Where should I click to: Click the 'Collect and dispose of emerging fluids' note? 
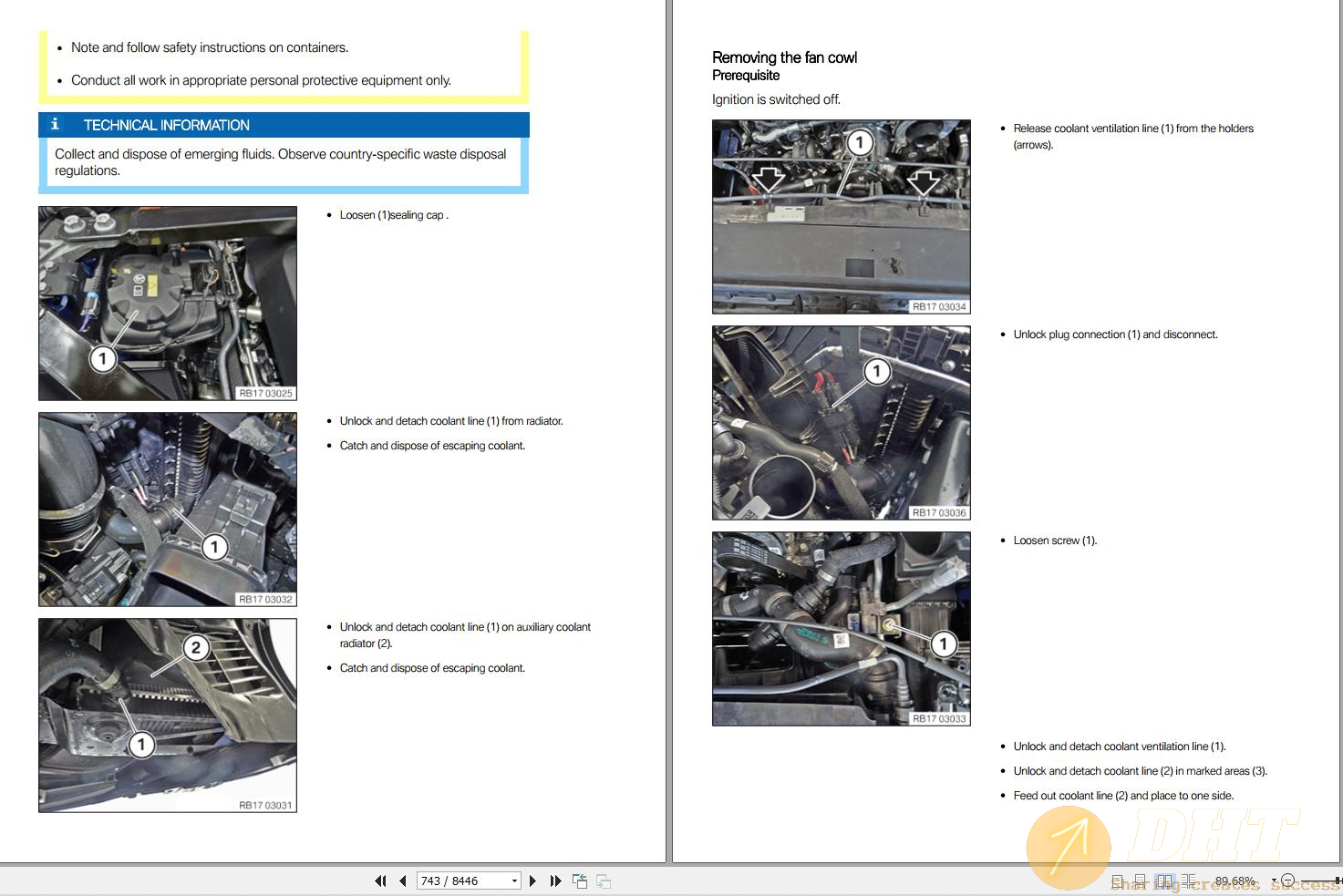(x=280, y=162)
